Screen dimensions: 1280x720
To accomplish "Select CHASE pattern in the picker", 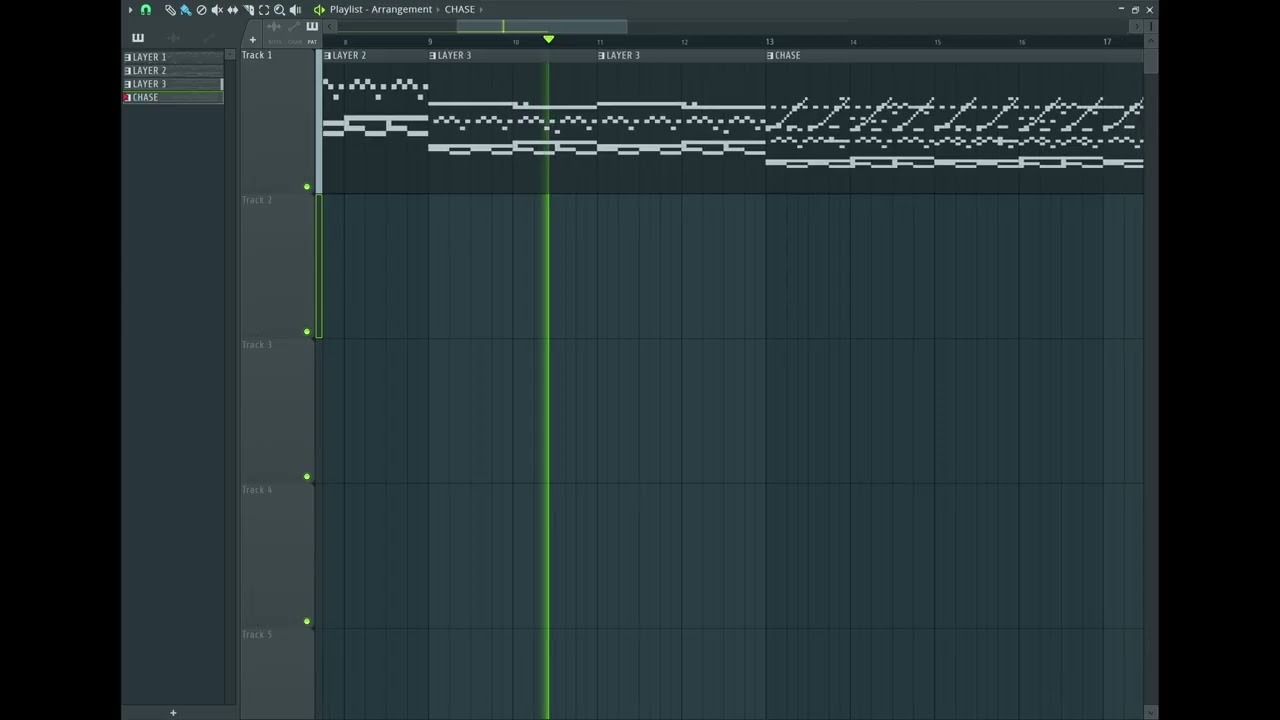I will click(172, 97).
